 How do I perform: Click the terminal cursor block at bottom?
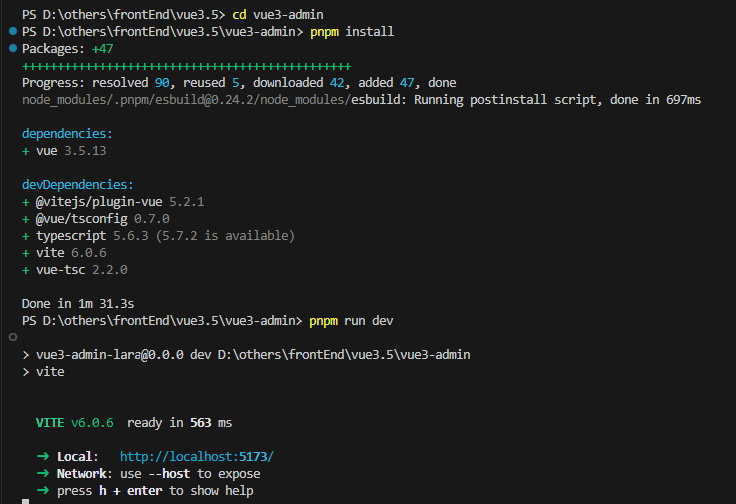25,501
